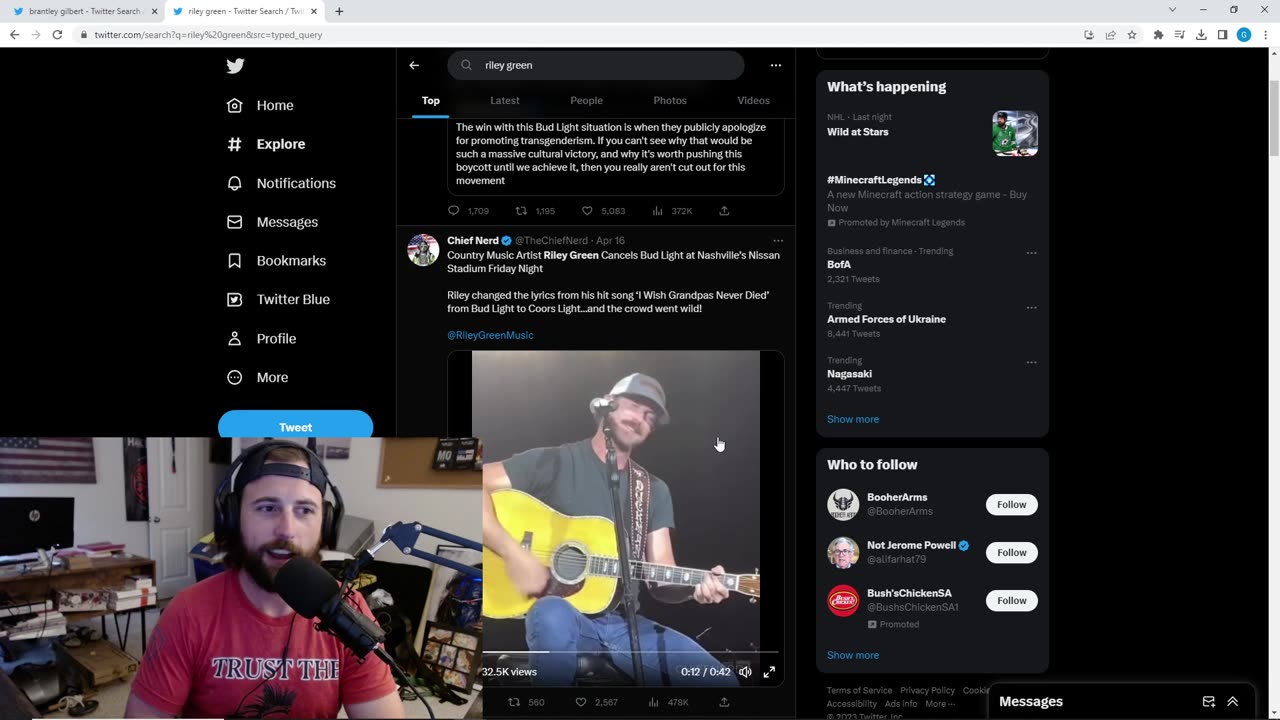This screenshot has height=720, width=1280.
Task: Click the blue Tweet button
Action: [x=295, y=425]
